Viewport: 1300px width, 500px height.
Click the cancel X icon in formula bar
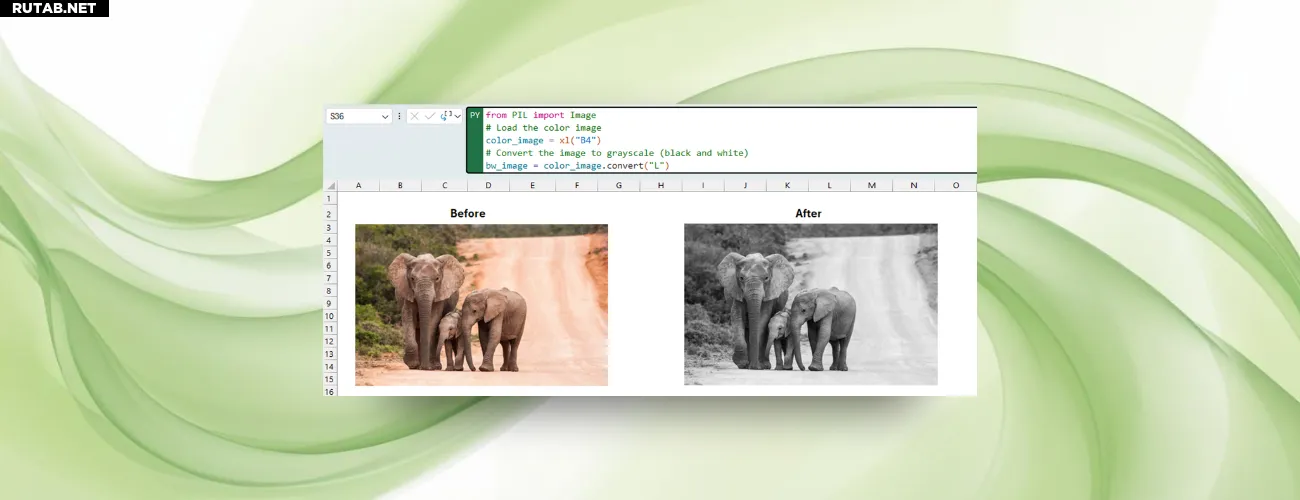click(414, 116)
